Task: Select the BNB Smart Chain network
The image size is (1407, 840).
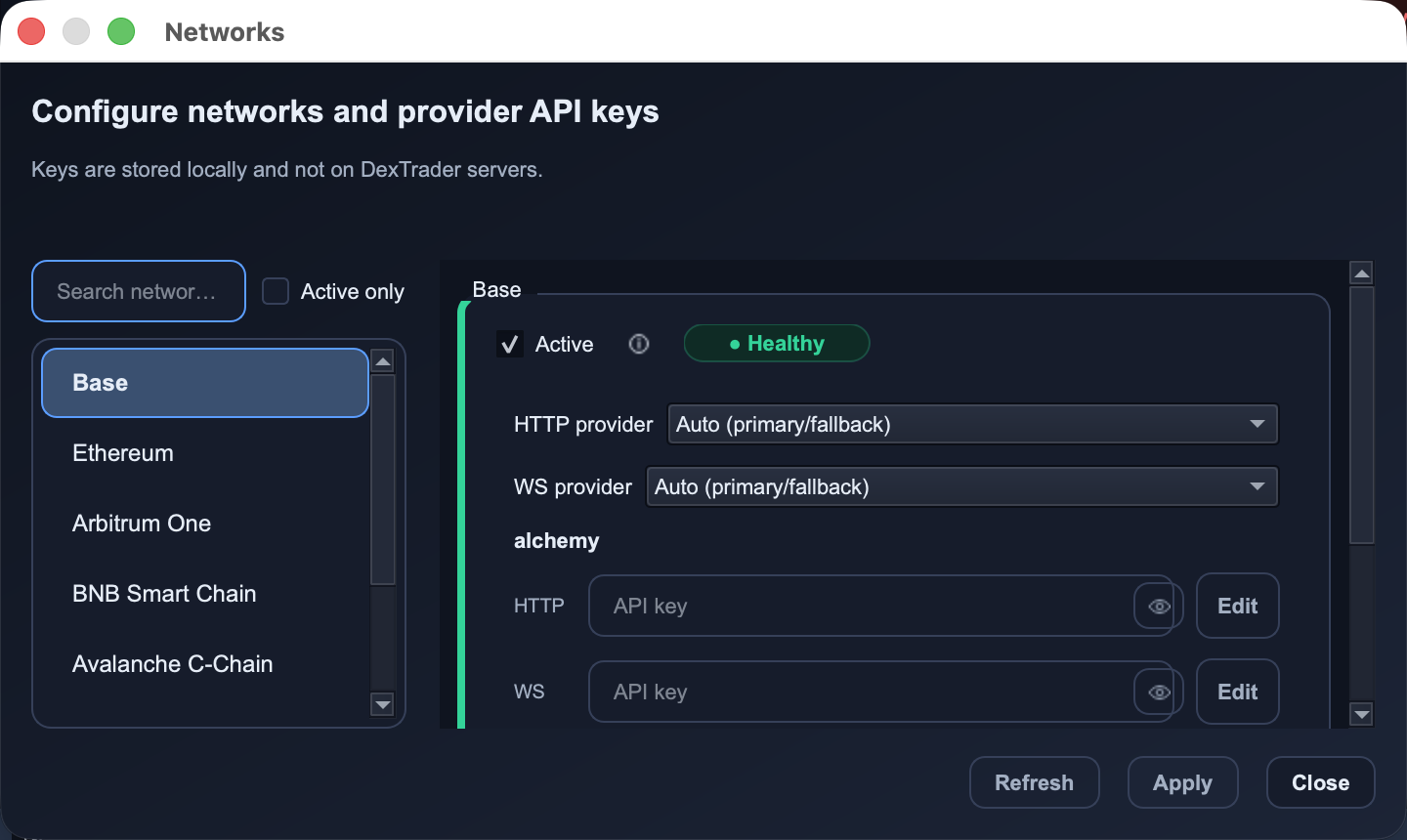Action: (x=164, y=593)
